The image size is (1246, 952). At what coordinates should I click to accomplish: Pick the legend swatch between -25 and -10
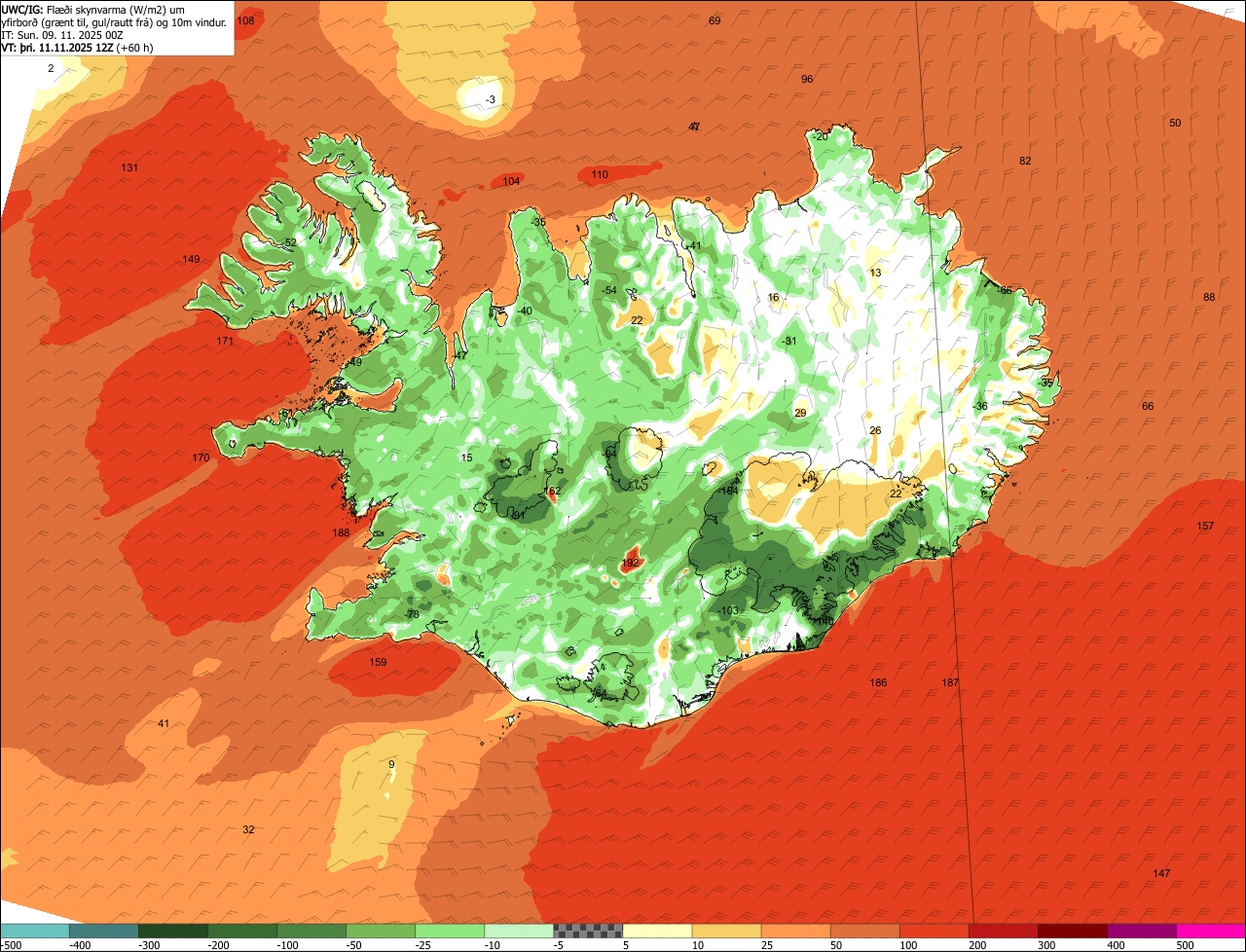[450, 931]
